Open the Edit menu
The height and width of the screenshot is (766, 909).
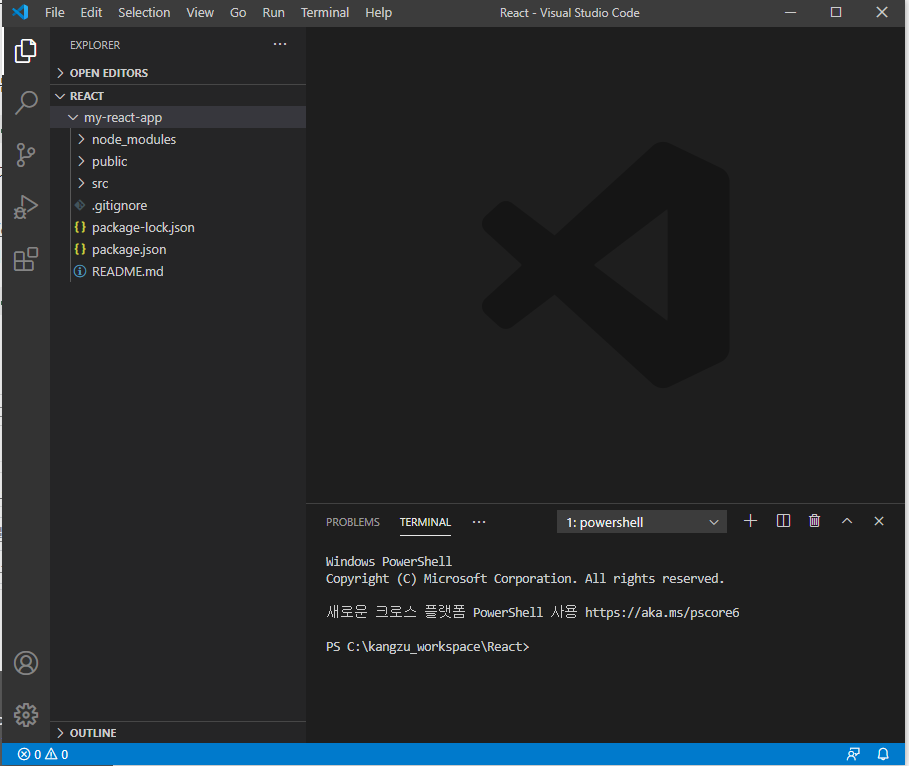tap(91, 12)
